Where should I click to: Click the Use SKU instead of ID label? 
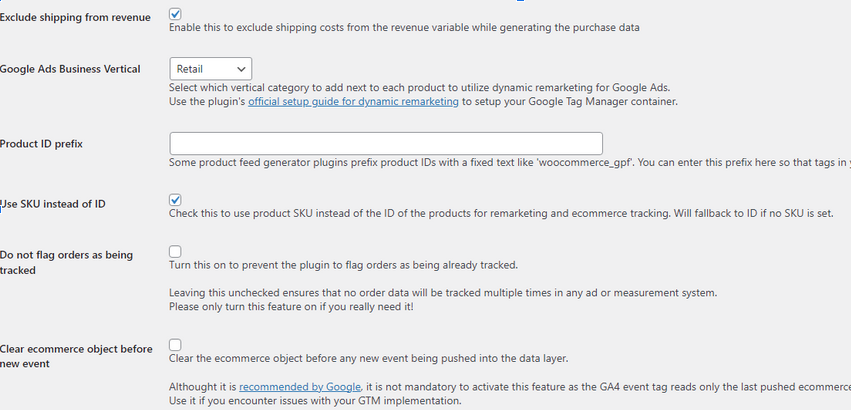pyautogui.click(x=55, y=204)
